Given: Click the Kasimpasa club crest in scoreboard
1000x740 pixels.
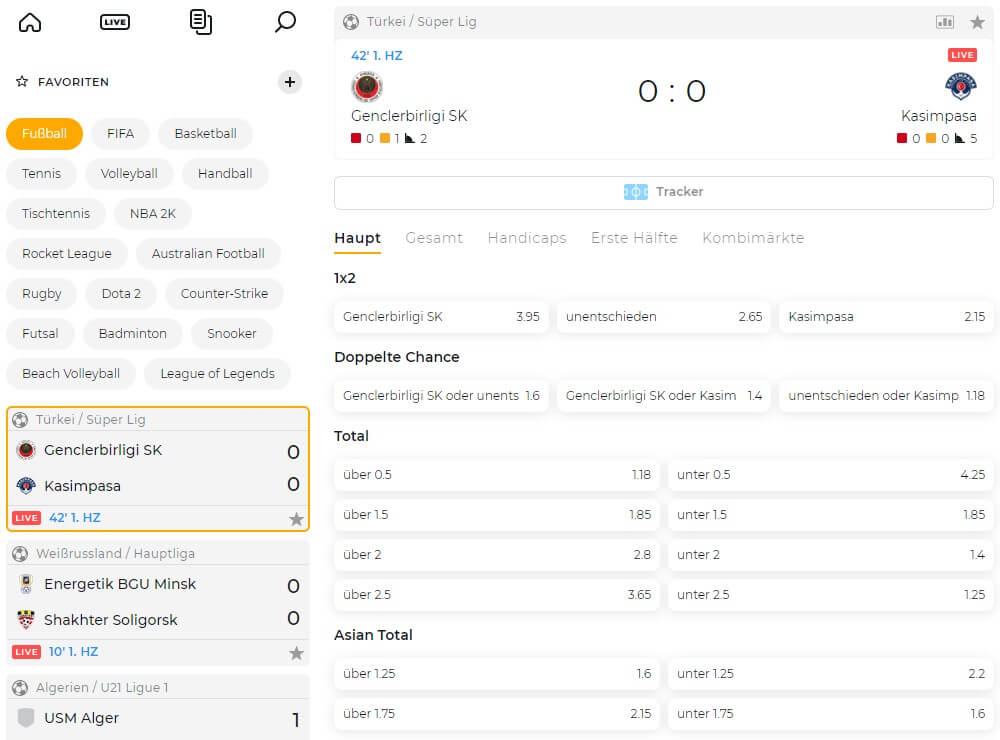Looking at the screenshot, I should (960, 87).
